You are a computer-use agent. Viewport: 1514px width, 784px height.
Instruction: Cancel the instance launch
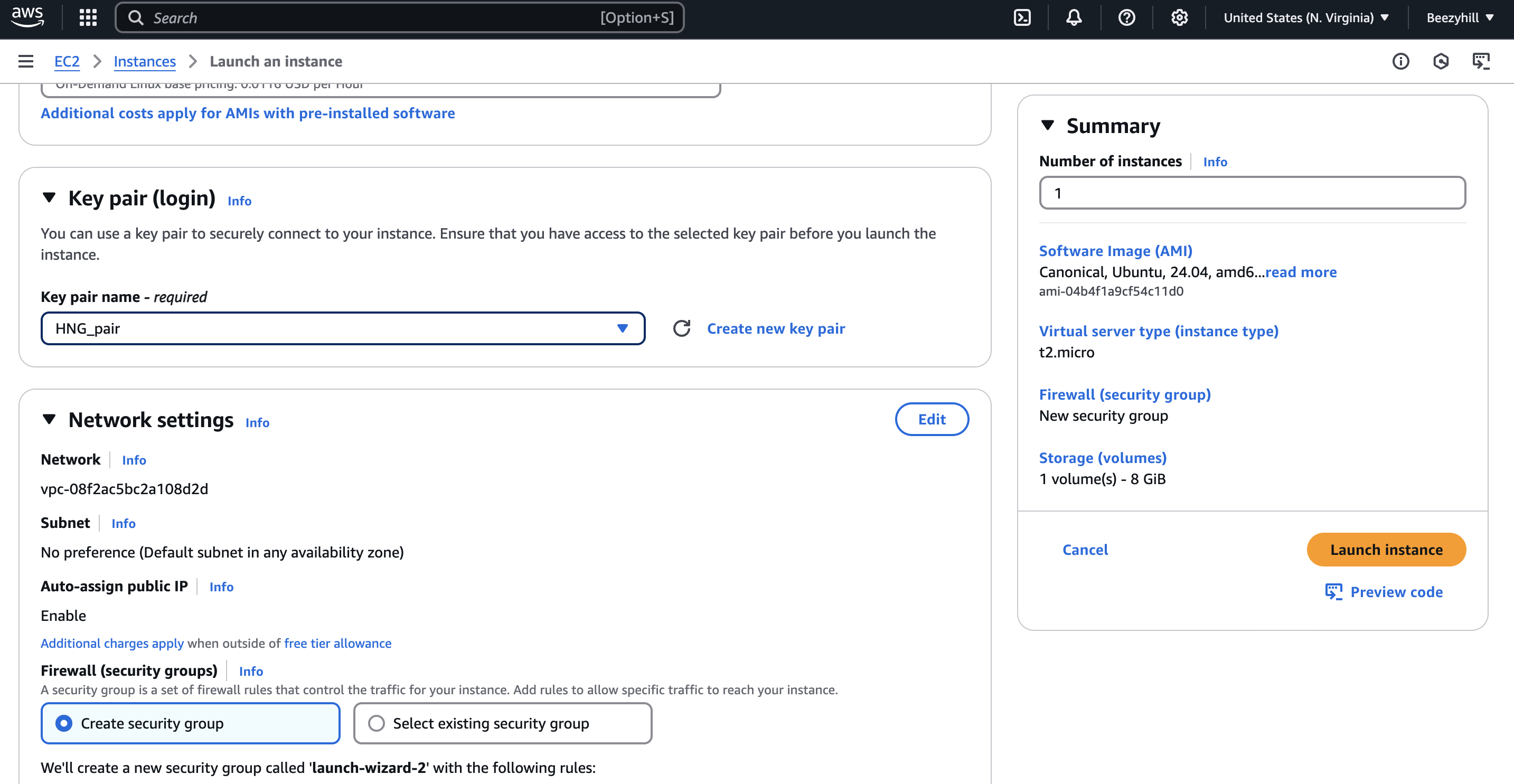tap(1085, 550)
